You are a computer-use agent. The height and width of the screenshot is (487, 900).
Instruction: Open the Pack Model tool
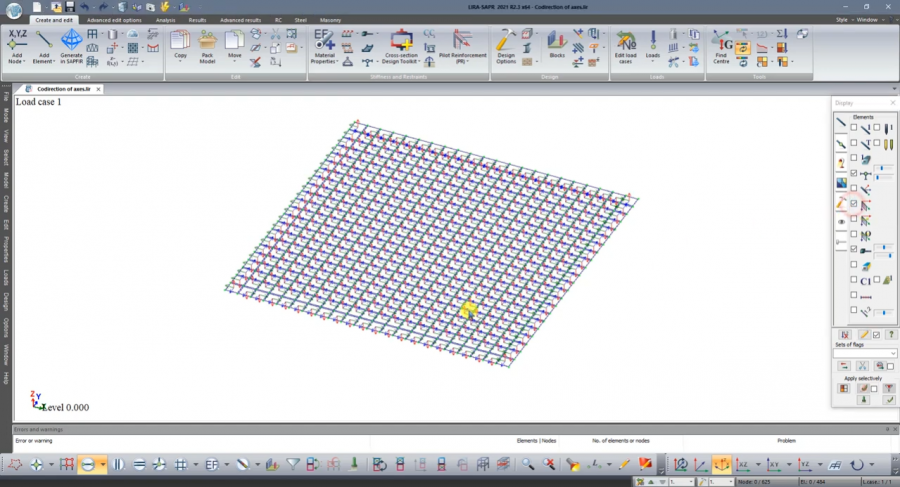tap(207, 45)
